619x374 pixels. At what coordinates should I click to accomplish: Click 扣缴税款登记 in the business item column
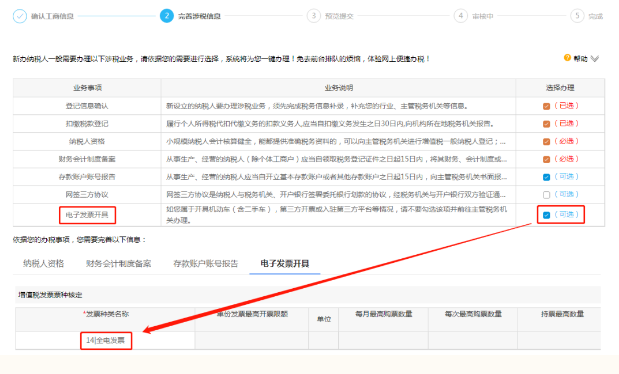coord(87,124)
